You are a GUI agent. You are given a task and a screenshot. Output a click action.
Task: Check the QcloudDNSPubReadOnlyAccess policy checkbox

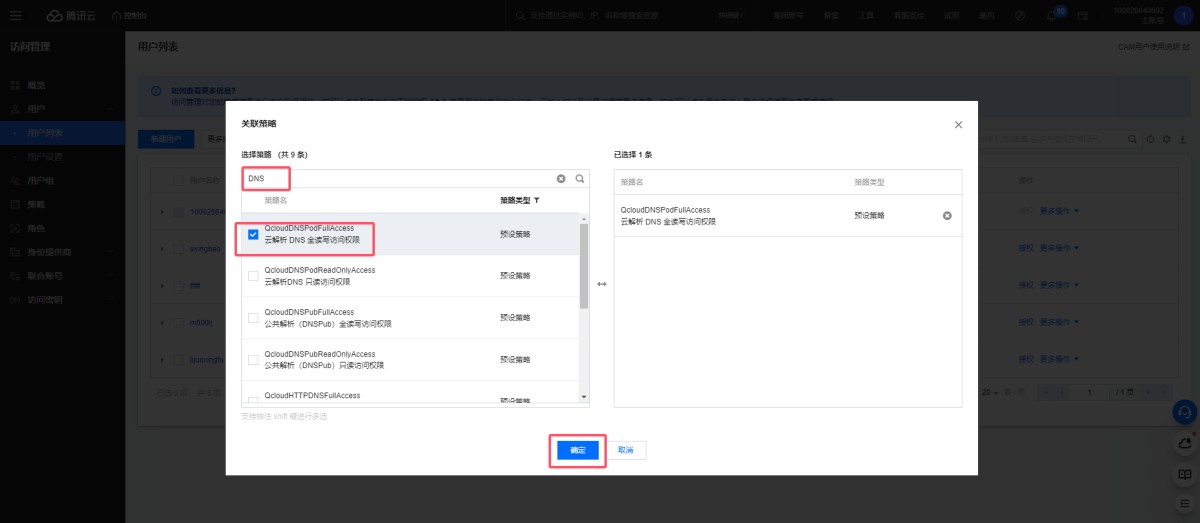coord(253,360)
